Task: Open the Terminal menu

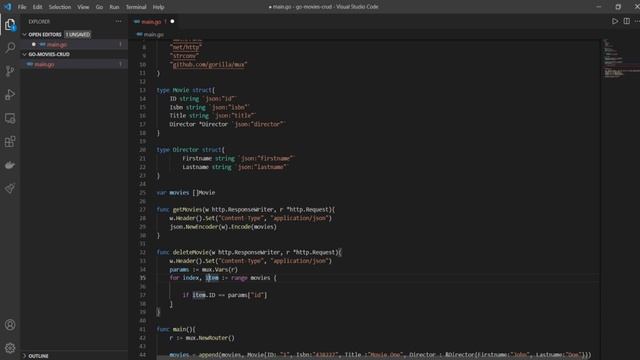Action: [136, 7]
